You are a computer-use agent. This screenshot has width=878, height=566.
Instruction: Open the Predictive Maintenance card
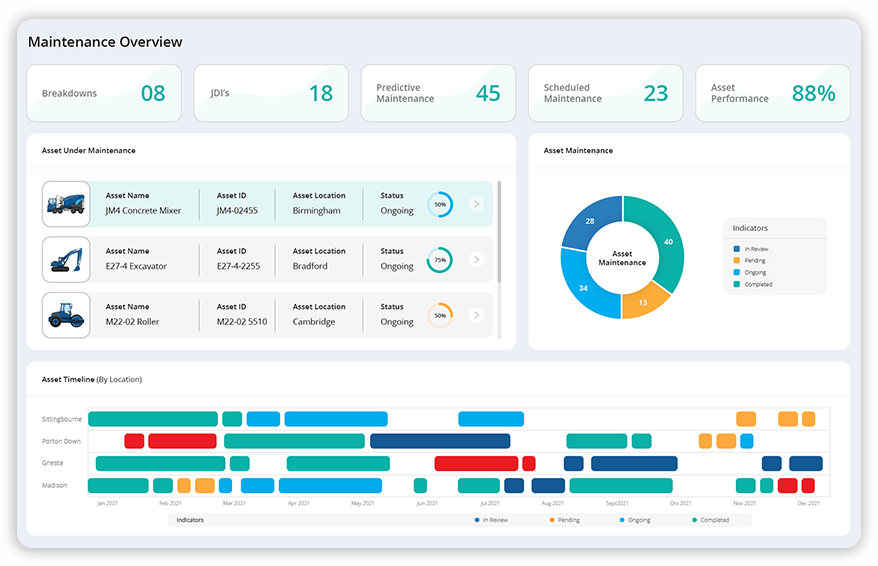pos(438,94)
